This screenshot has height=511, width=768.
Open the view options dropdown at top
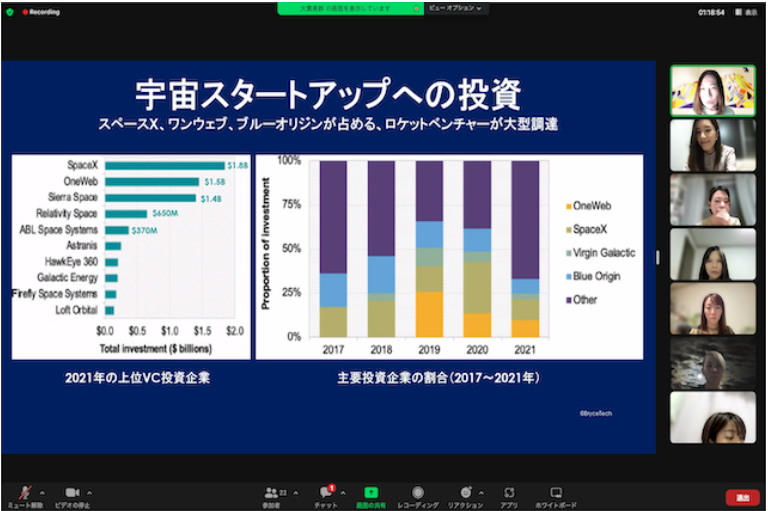click(456, 8)
